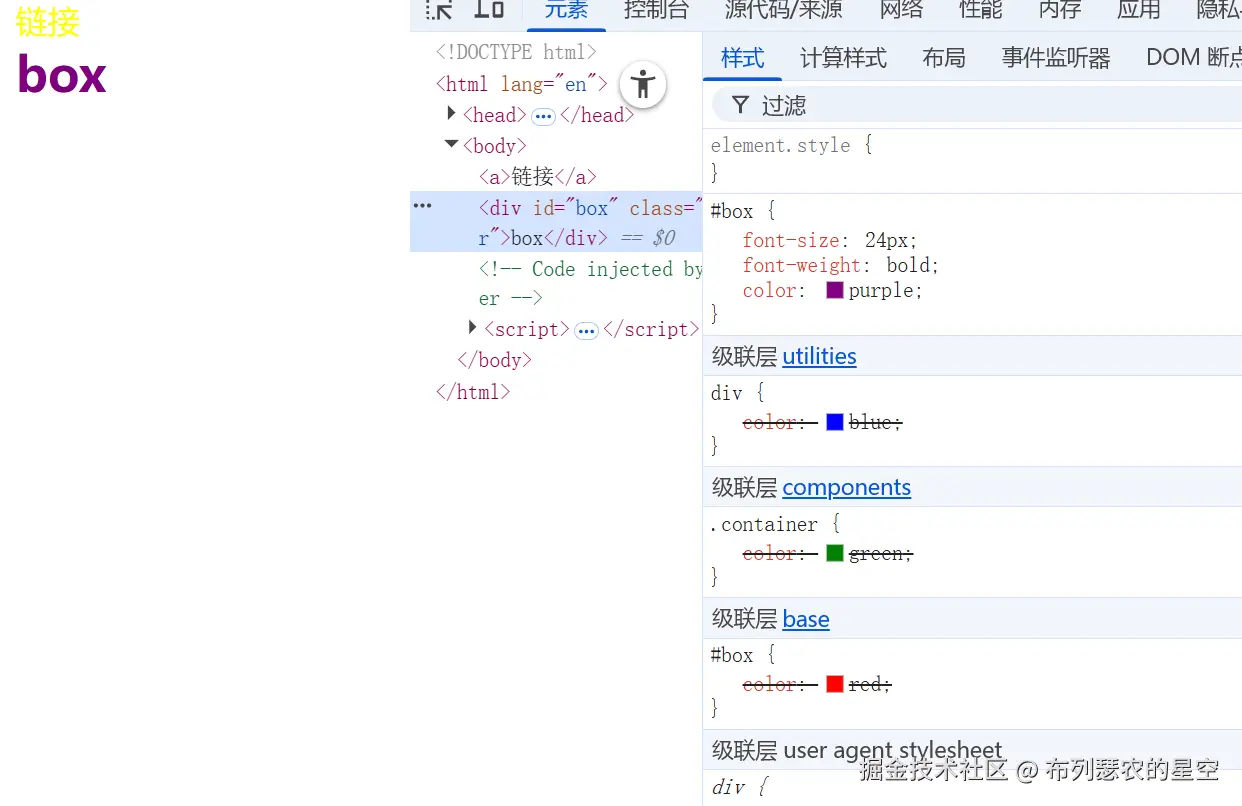Expand the script element's ellipsis badge
Viewport: 1242px width, 806px height.
[587, 330]
